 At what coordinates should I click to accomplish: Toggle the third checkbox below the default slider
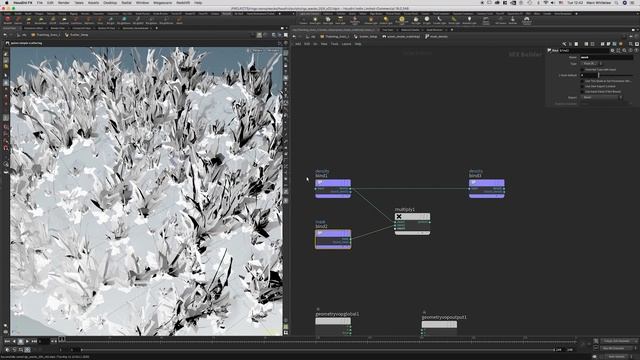click(582, 92)
